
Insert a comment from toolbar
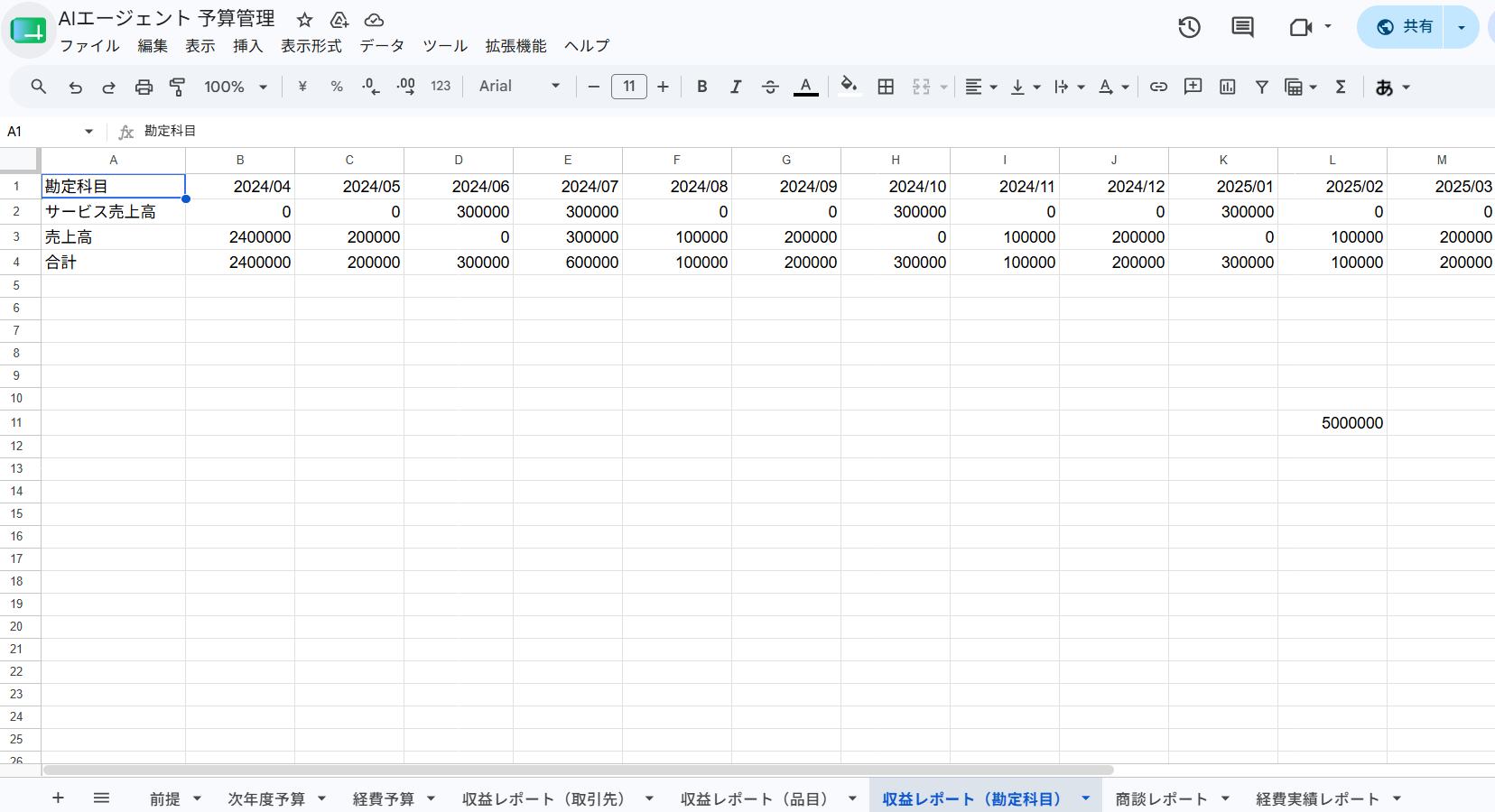click(1193, 87)
